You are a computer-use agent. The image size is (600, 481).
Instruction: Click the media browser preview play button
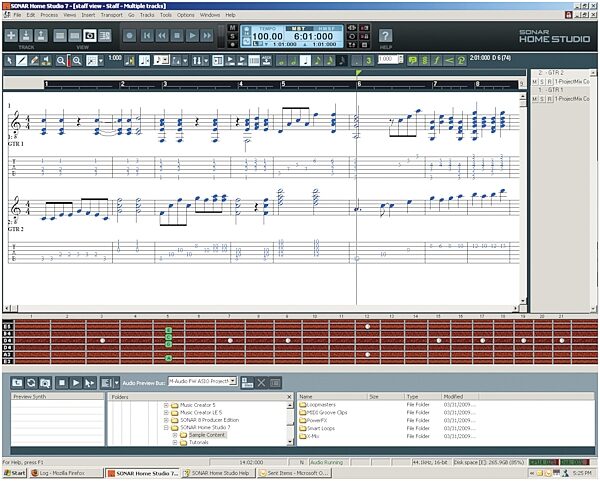tap(76, 382)
